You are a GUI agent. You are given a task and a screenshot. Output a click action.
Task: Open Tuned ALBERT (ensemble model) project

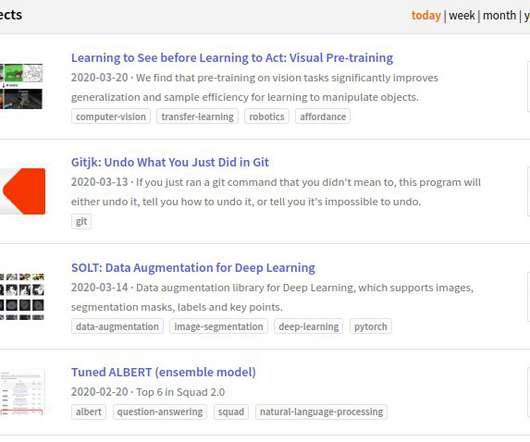point(163,372)
